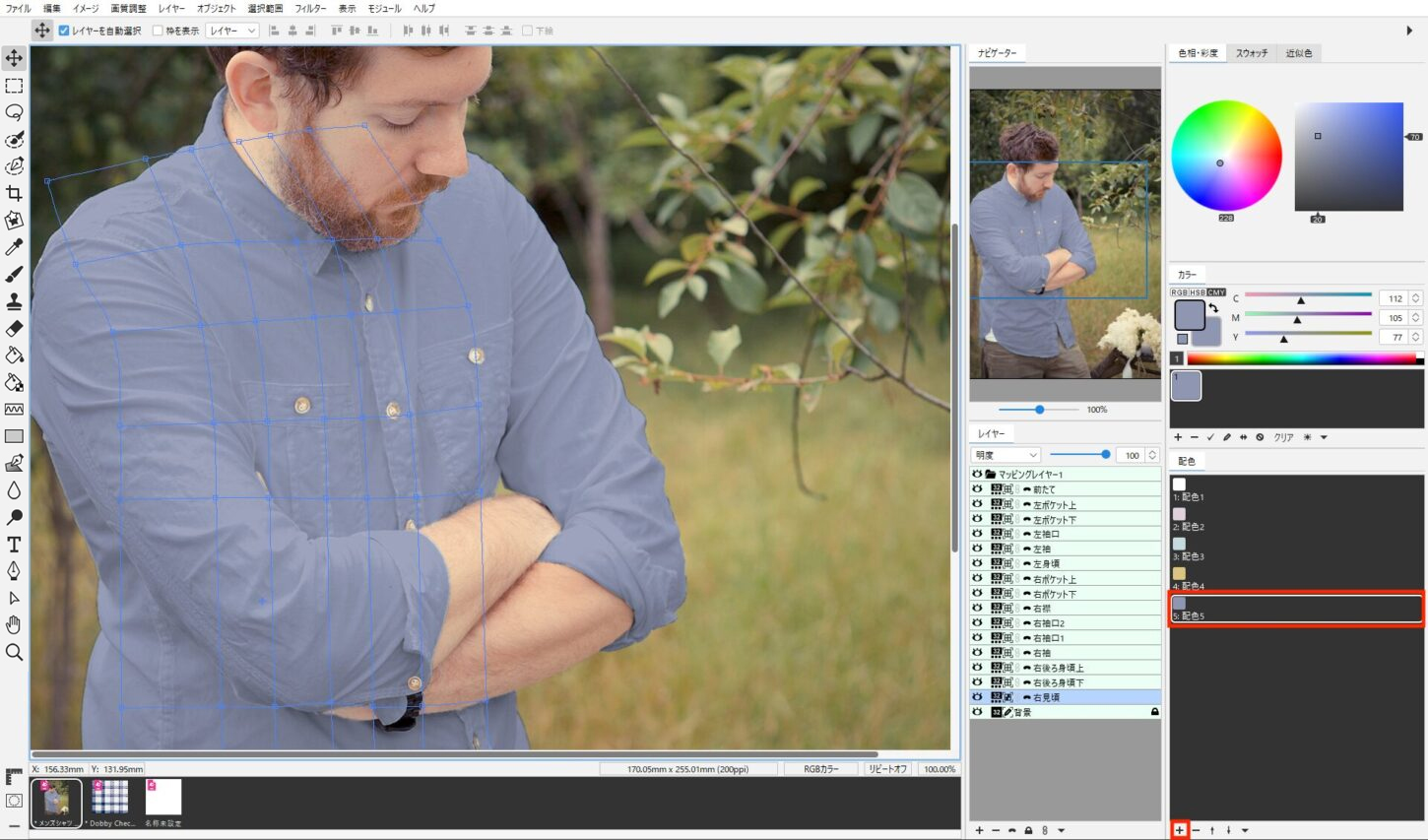Viewport: 1428px width, 840px height.
Task: Switch to the スウォッチ tab
Action: tap(1252, 53)
